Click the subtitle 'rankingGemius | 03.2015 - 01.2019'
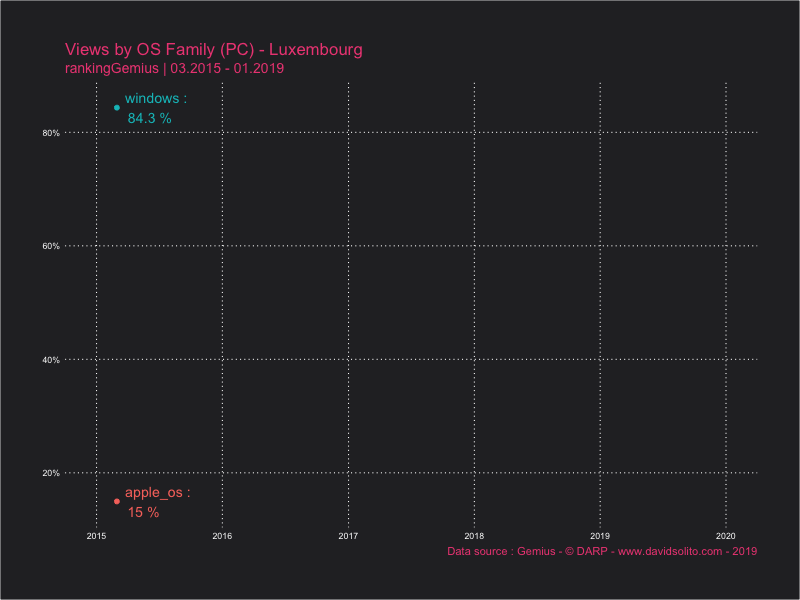 point(174,68)
